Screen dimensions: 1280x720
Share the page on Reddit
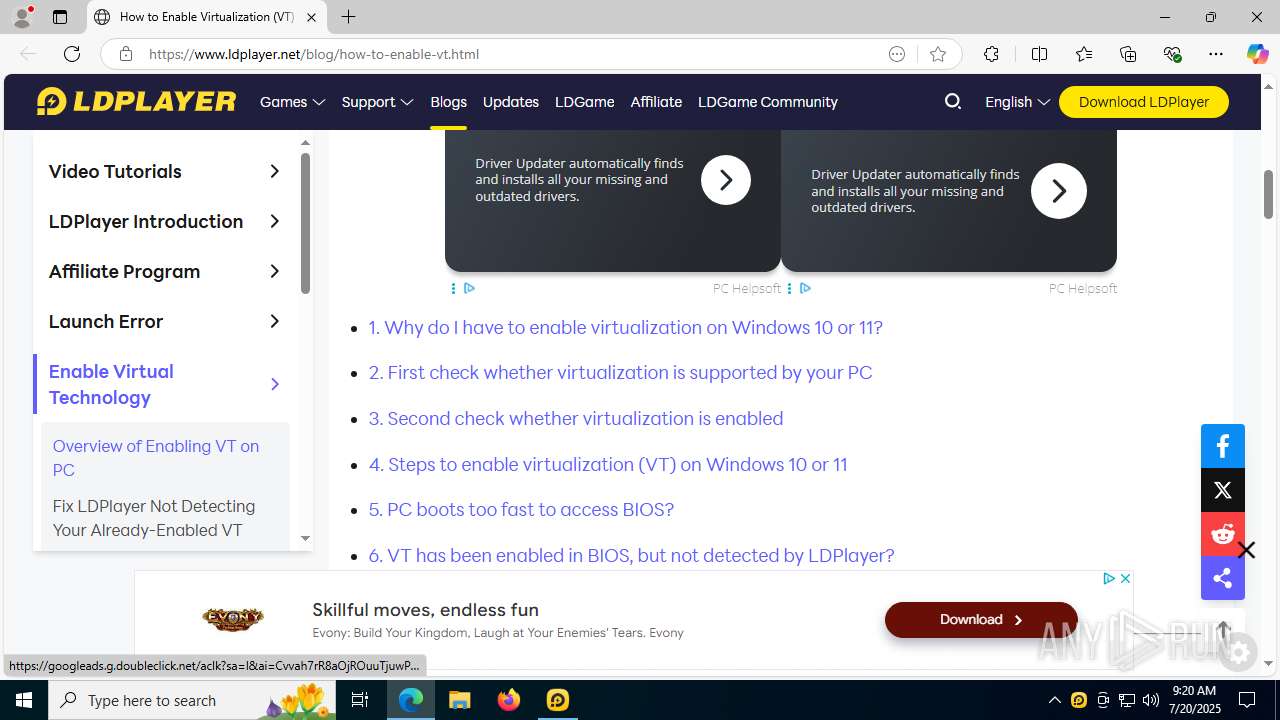pos(1223,534)
